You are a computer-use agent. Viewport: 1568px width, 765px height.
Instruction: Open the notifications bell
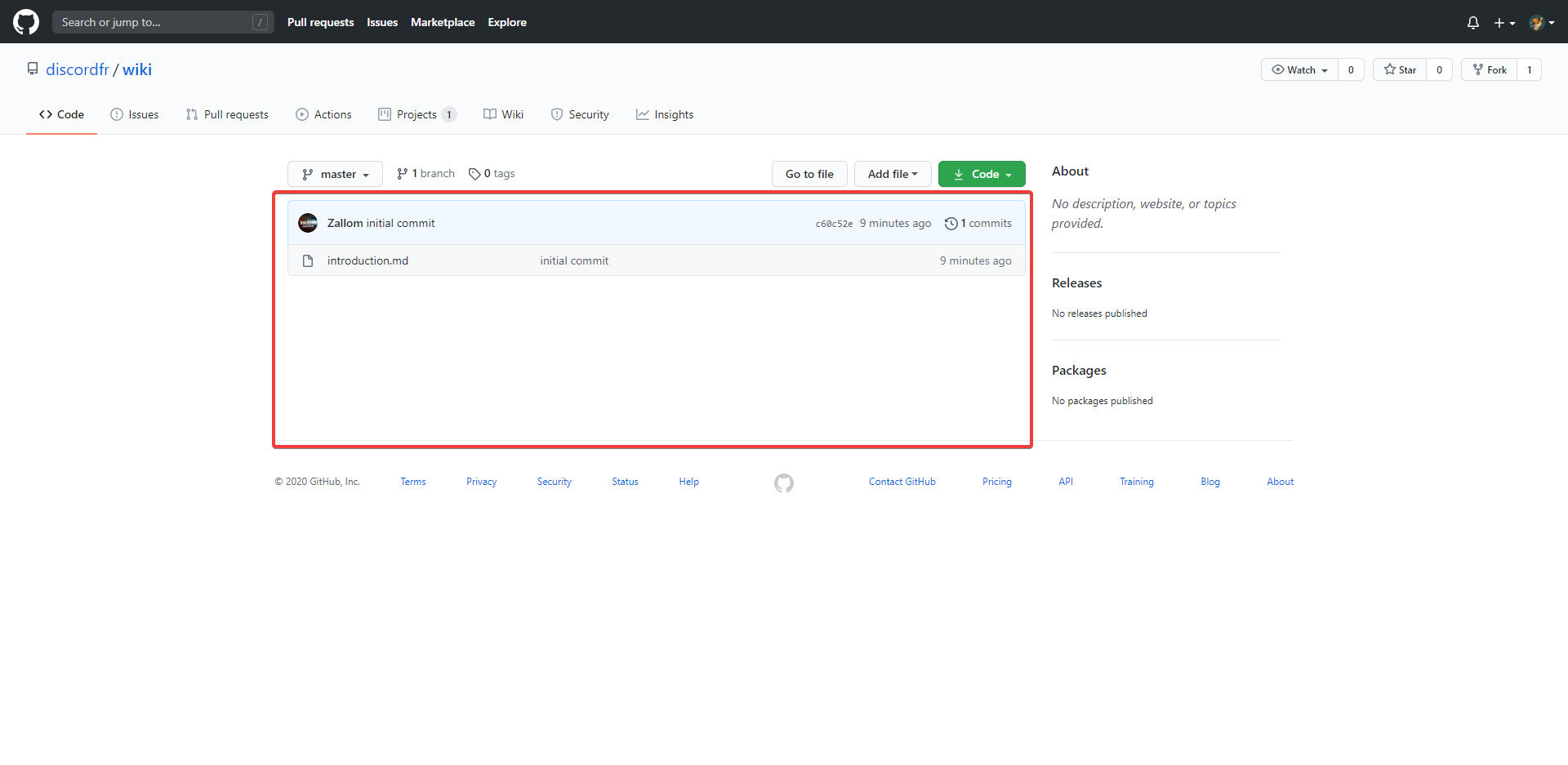(1473, 23)
